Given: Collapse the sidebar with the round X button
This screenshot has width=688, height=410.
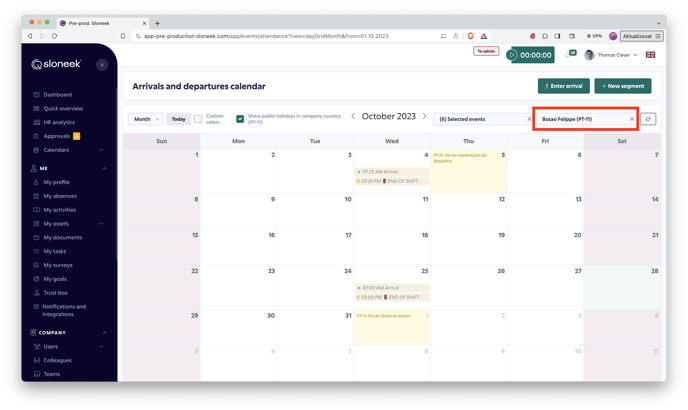Looking at the screenshot, I should click(x=102, y=65).
